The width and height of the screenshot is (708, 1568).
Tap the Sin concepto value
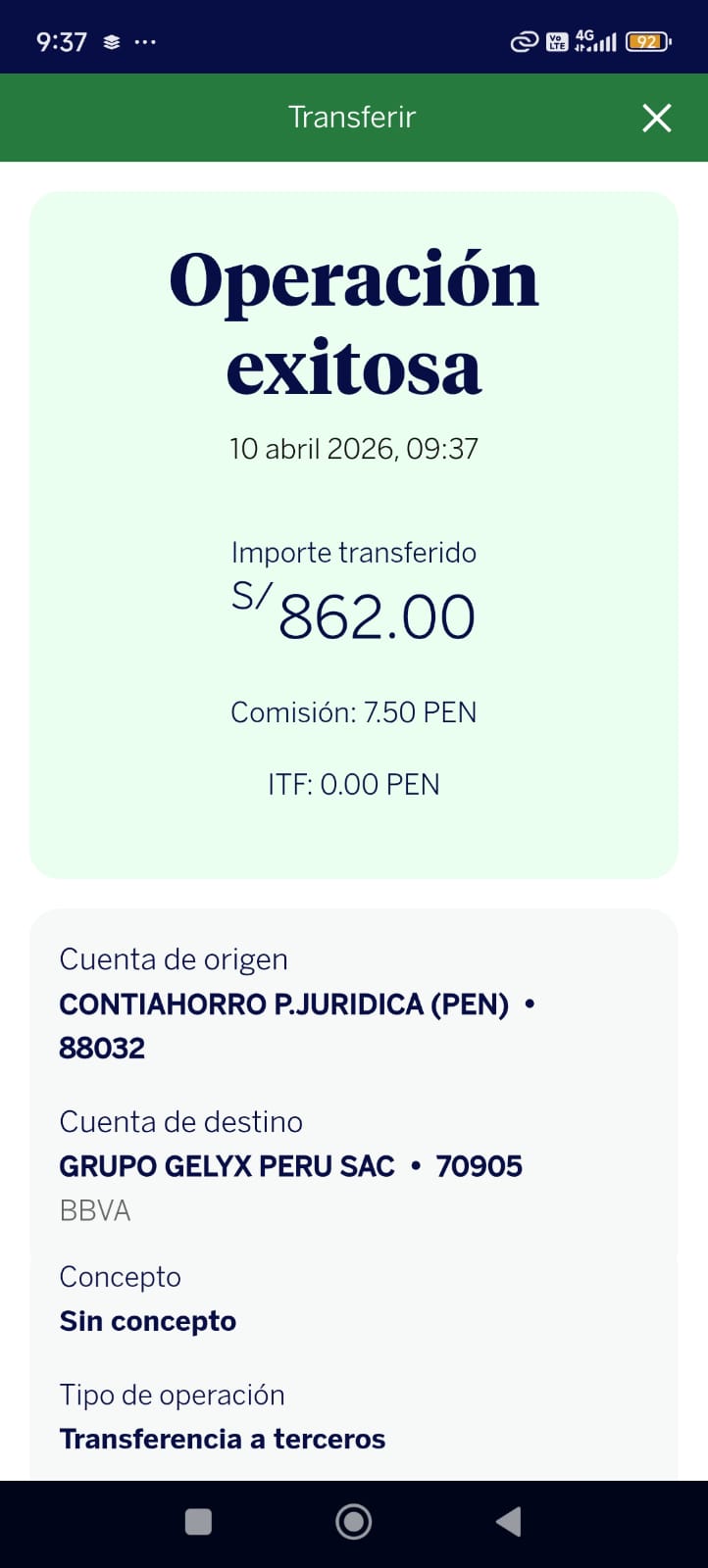pos(148,1321)
